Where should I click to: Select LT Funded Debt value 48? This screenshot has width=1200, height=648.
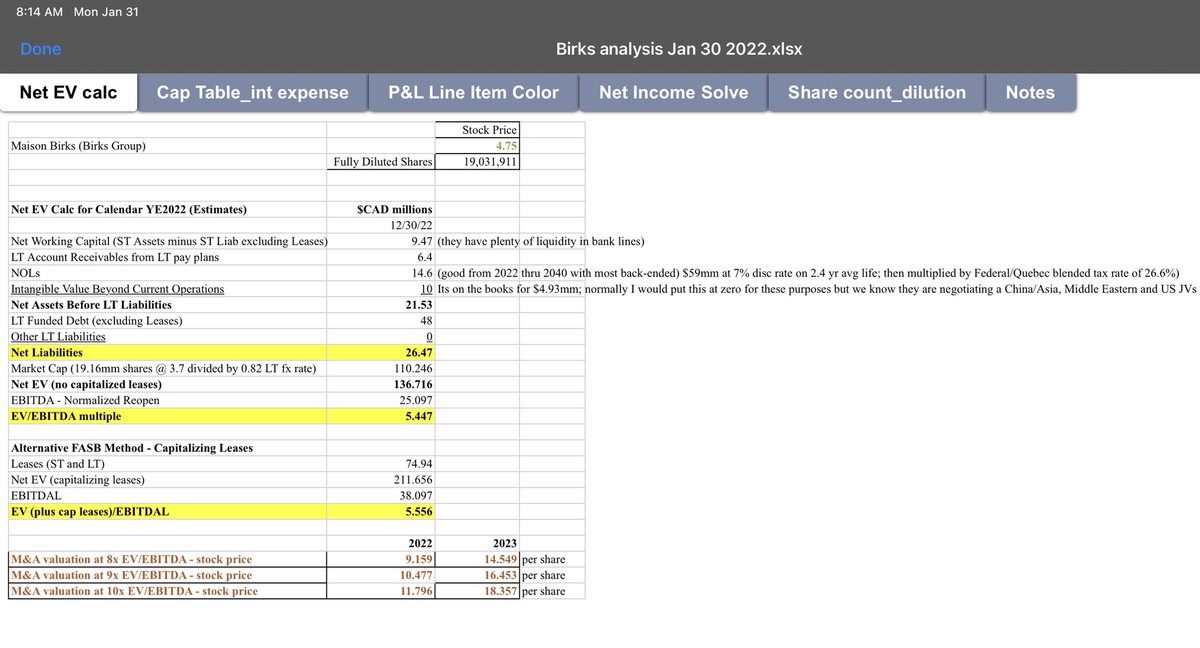tap(381, 320)
